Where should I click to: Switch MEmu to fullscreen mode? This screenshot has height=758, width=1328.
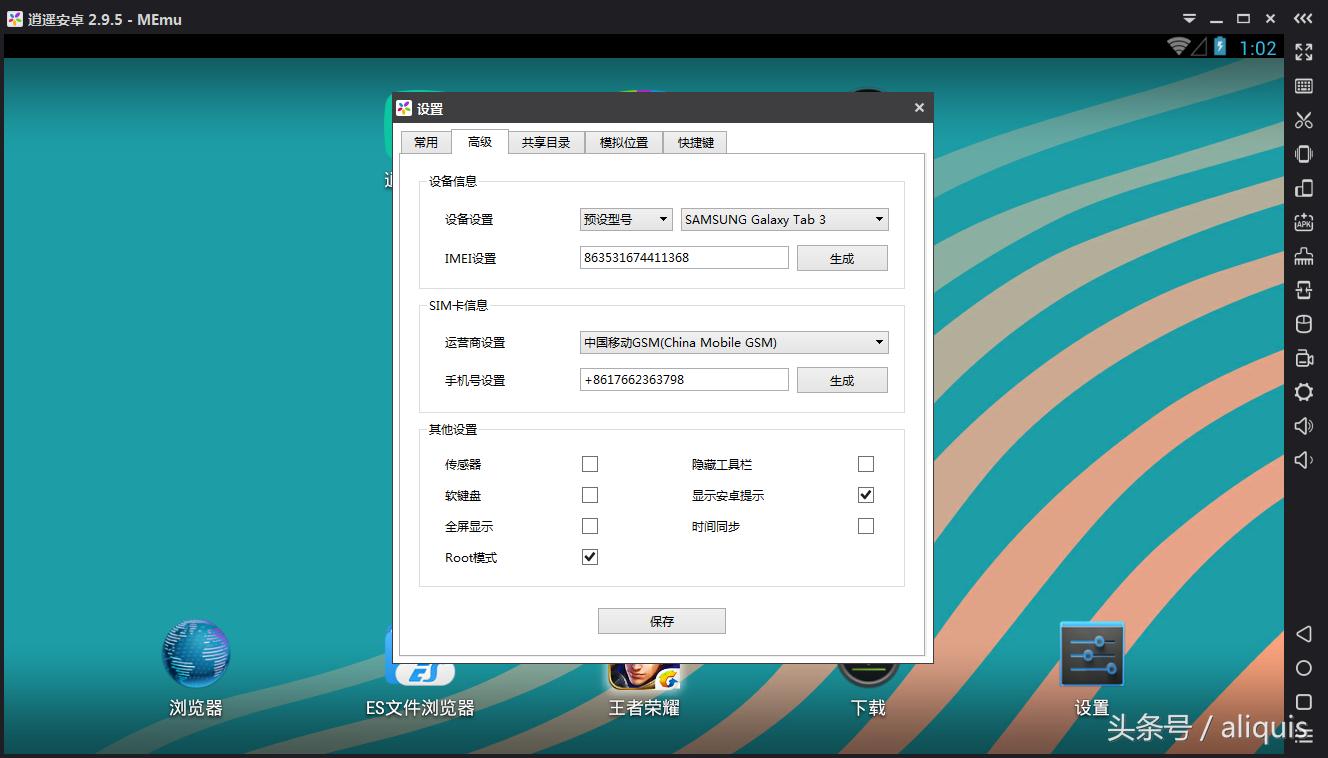(x=1303, y=52)
